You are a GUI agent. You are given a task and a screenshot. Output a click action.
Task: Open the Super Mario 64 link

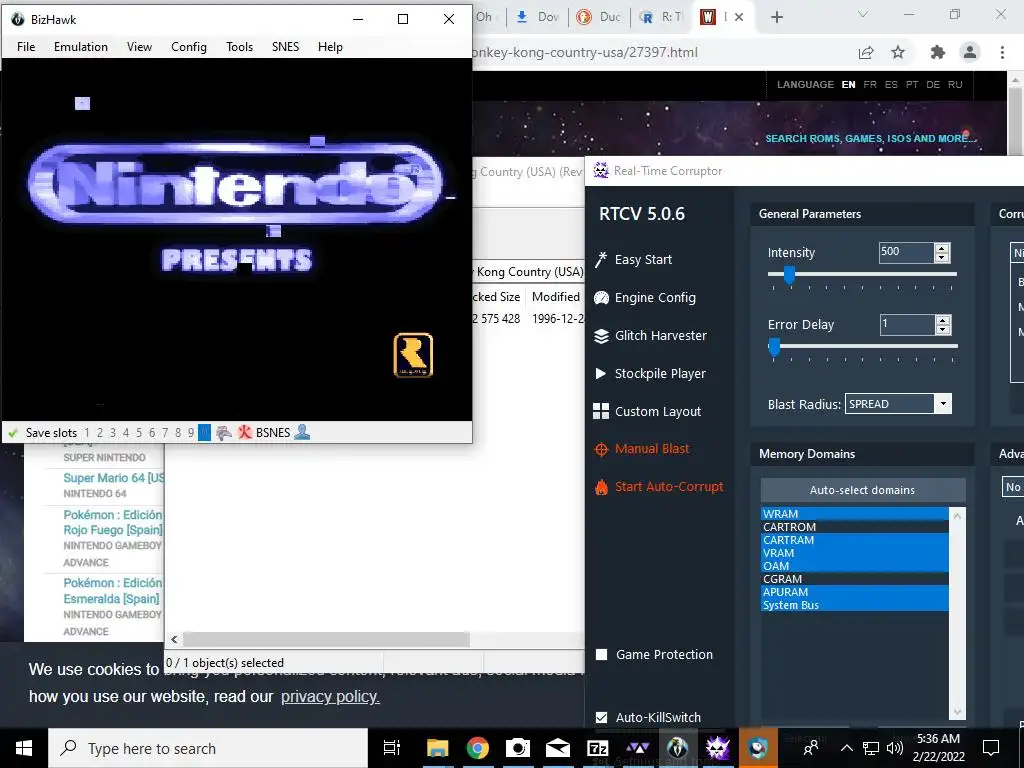pyautogui.click(x=113, y=478)
